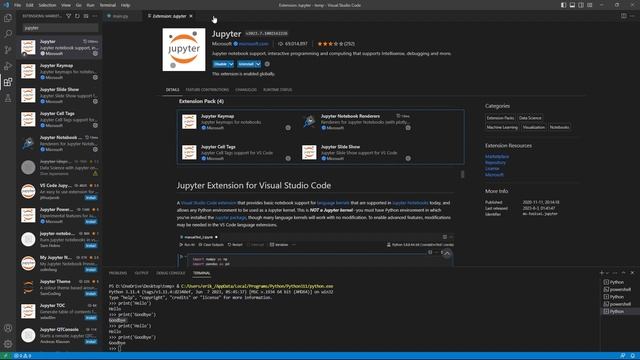This screenshot has width=640, height=360.
Task: Open the Marketplace resource link
Action: pos(497,157)
